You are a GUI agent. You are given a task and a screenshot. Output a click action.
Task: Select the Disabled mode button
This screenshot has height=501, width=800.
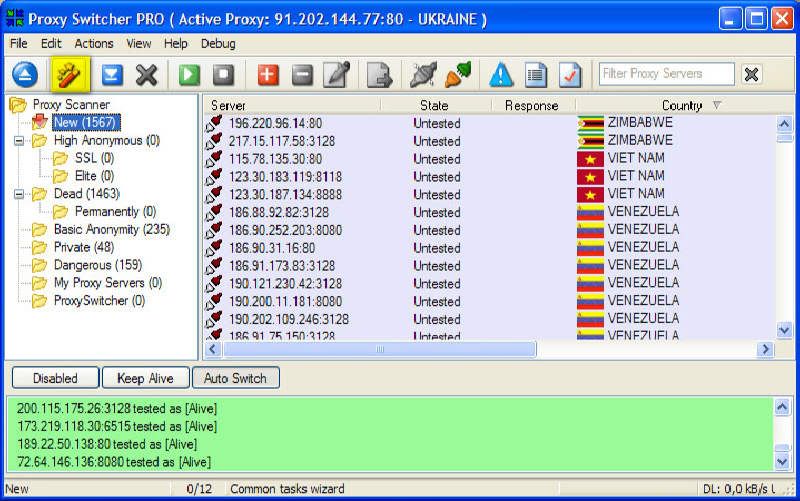click(55, 379)
